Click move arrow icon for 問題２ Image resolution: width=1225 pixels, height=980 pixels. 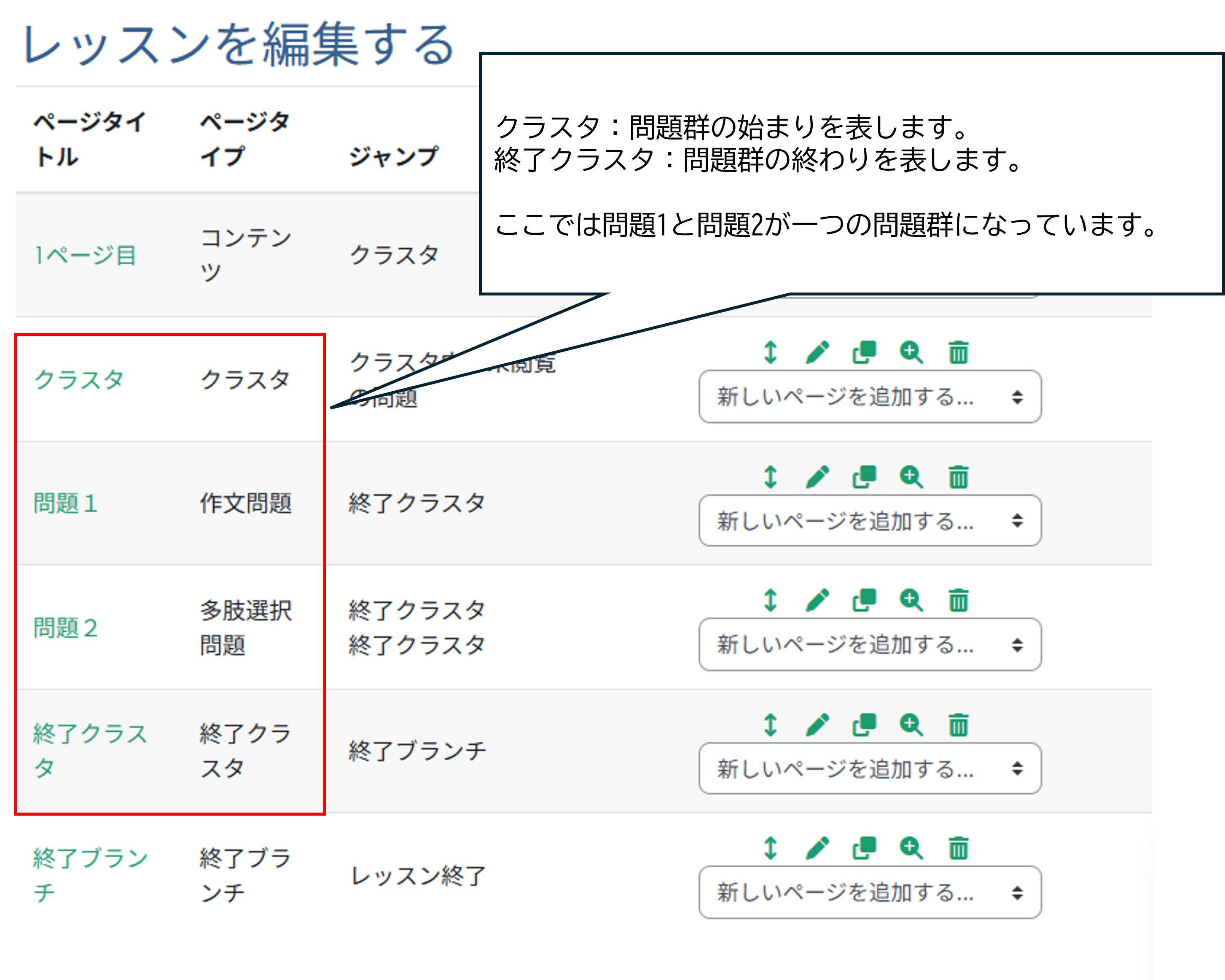click(770, 600)
